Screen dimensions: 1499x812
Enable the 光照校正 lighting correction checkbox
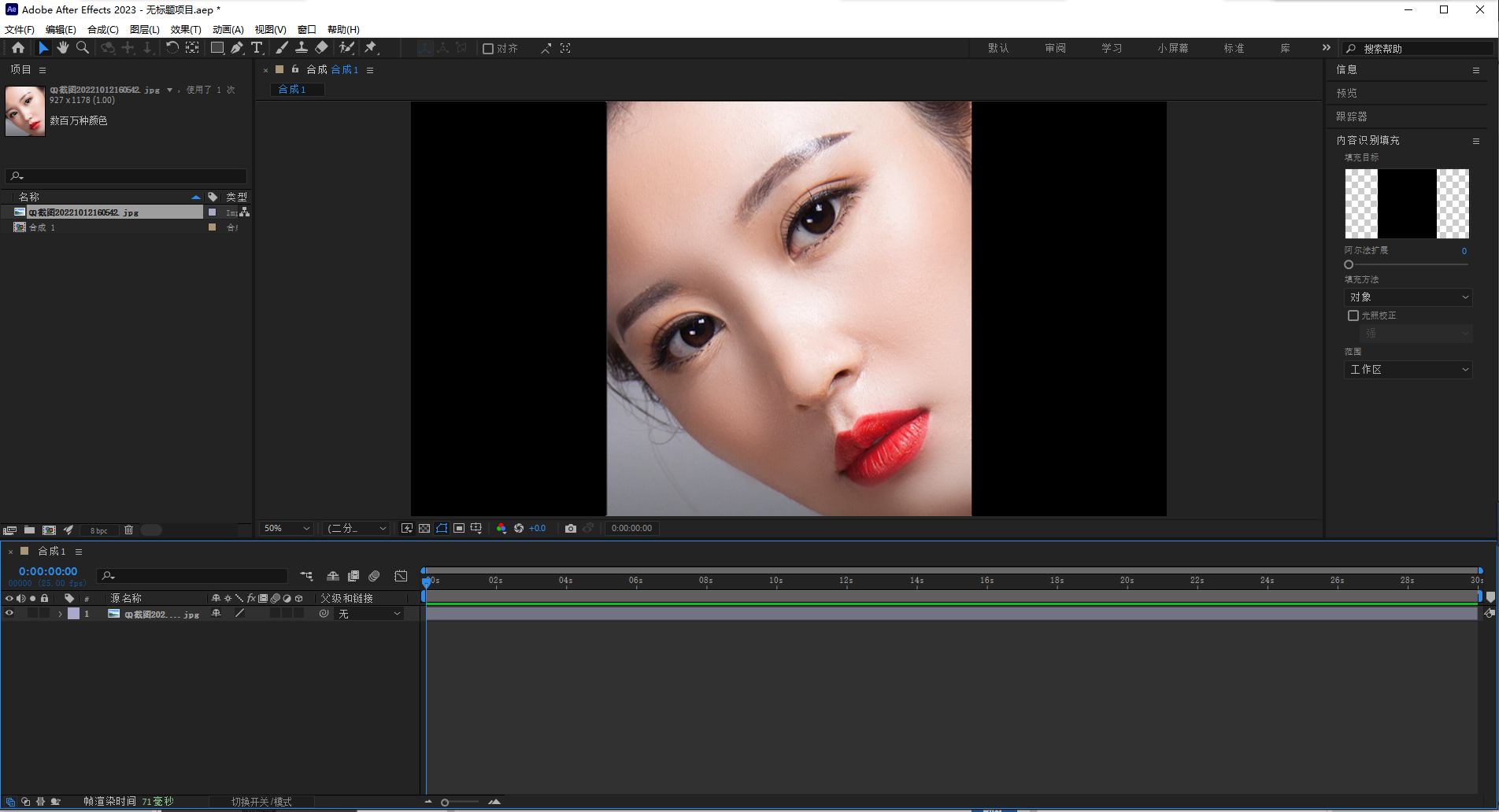click(1353, 316)
